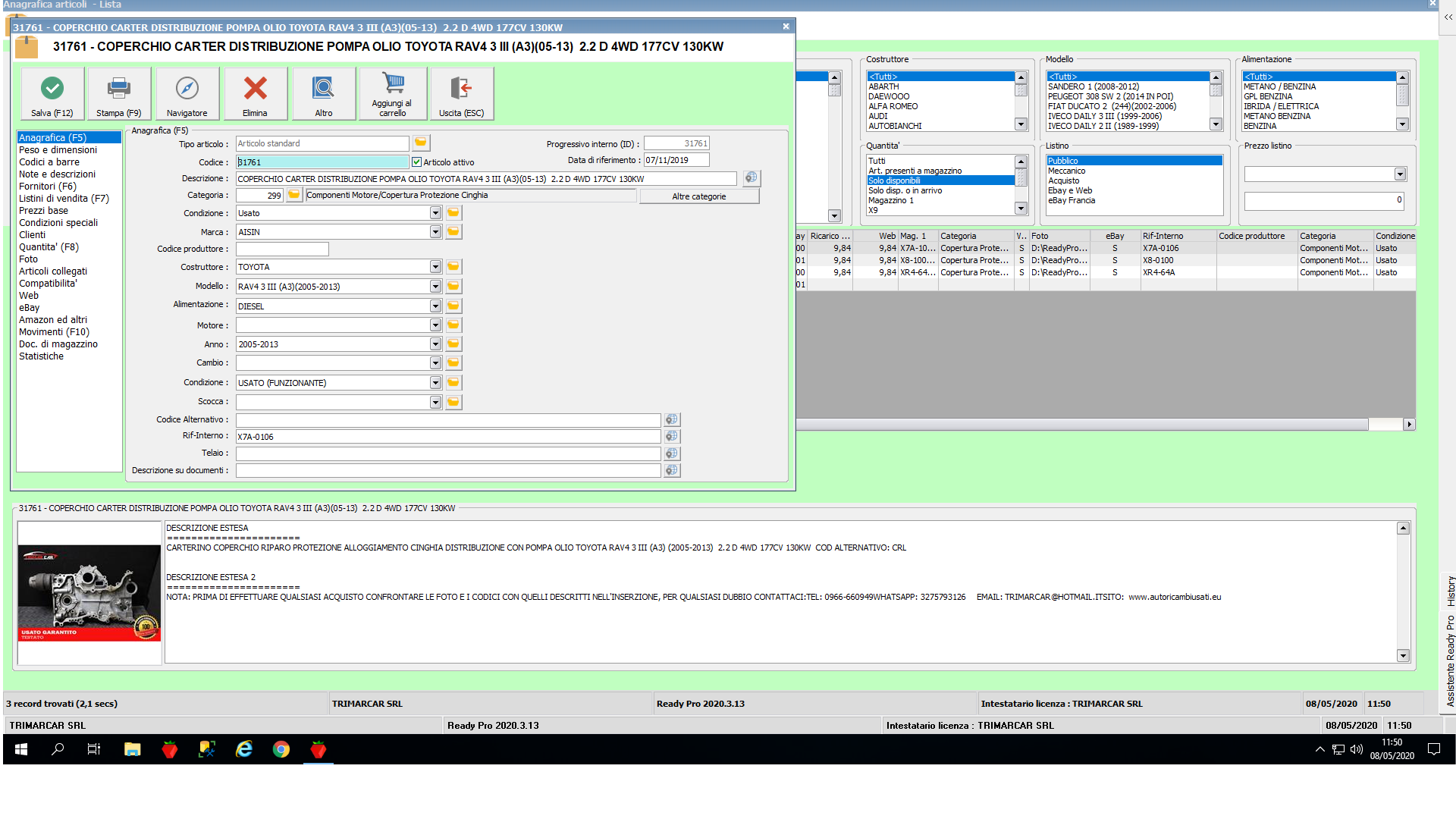Delete the article with the Elimina icon
1456x819 pixels.
coord(256,93)
